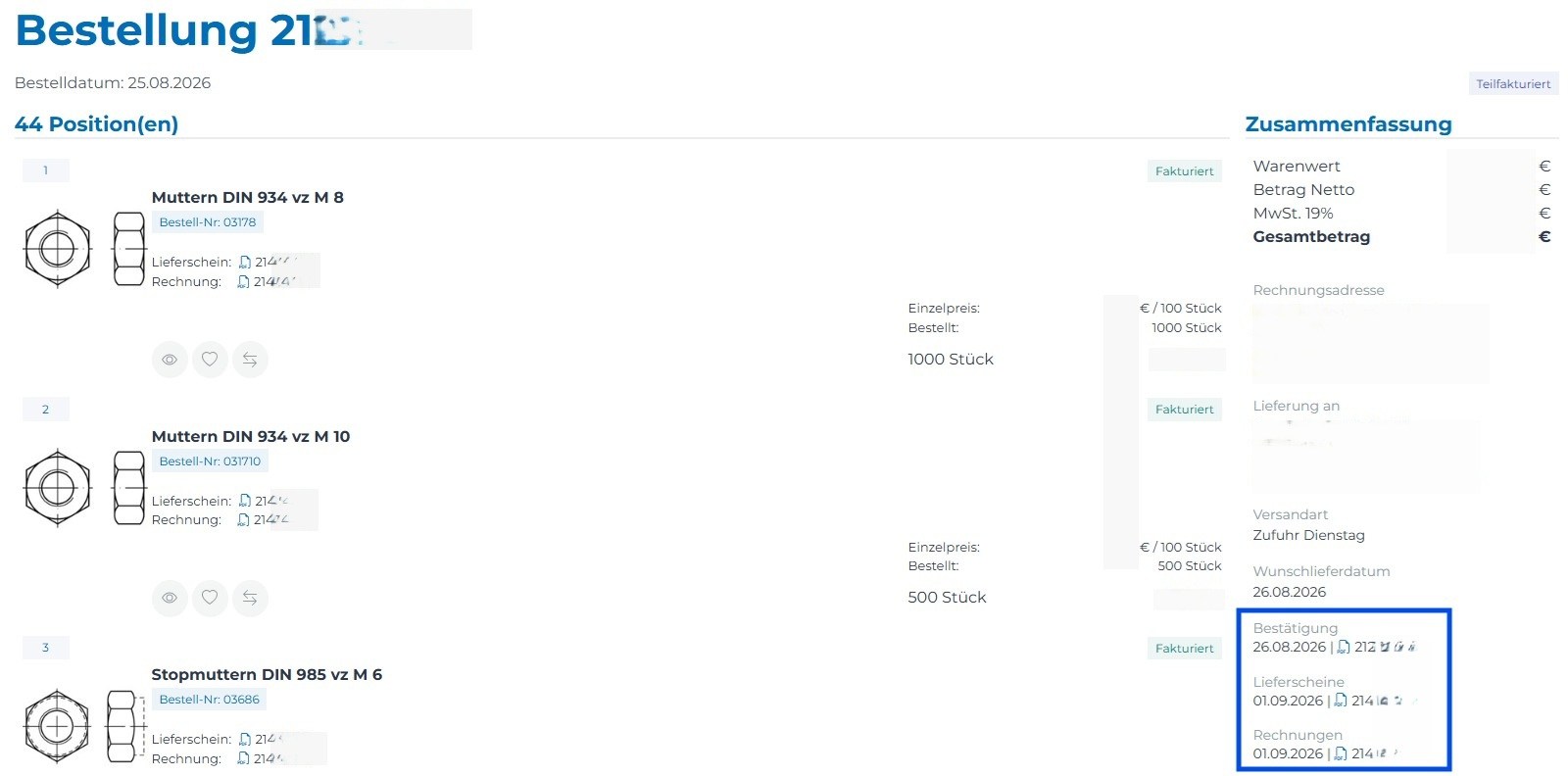The height and width of the screenshot is (776, 1568).
Task: Click position number 2 badge
Action: pos(45,410)
